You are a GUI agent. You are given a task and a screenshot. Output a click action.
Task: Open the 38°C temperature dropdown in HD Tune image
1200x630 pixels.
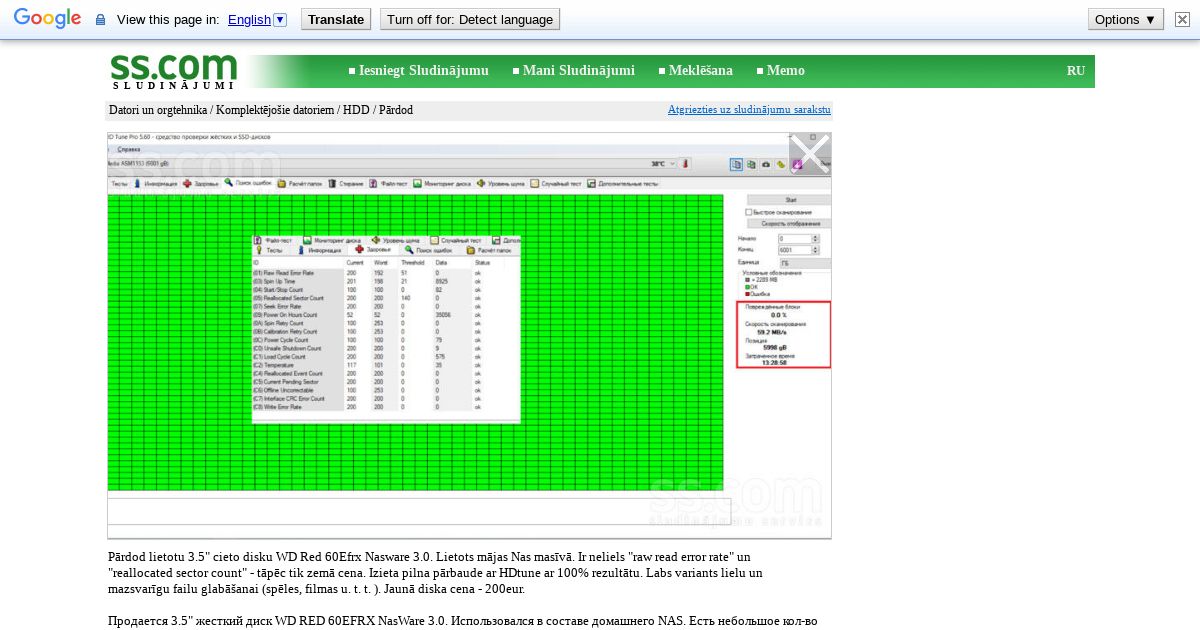[672, 164]
